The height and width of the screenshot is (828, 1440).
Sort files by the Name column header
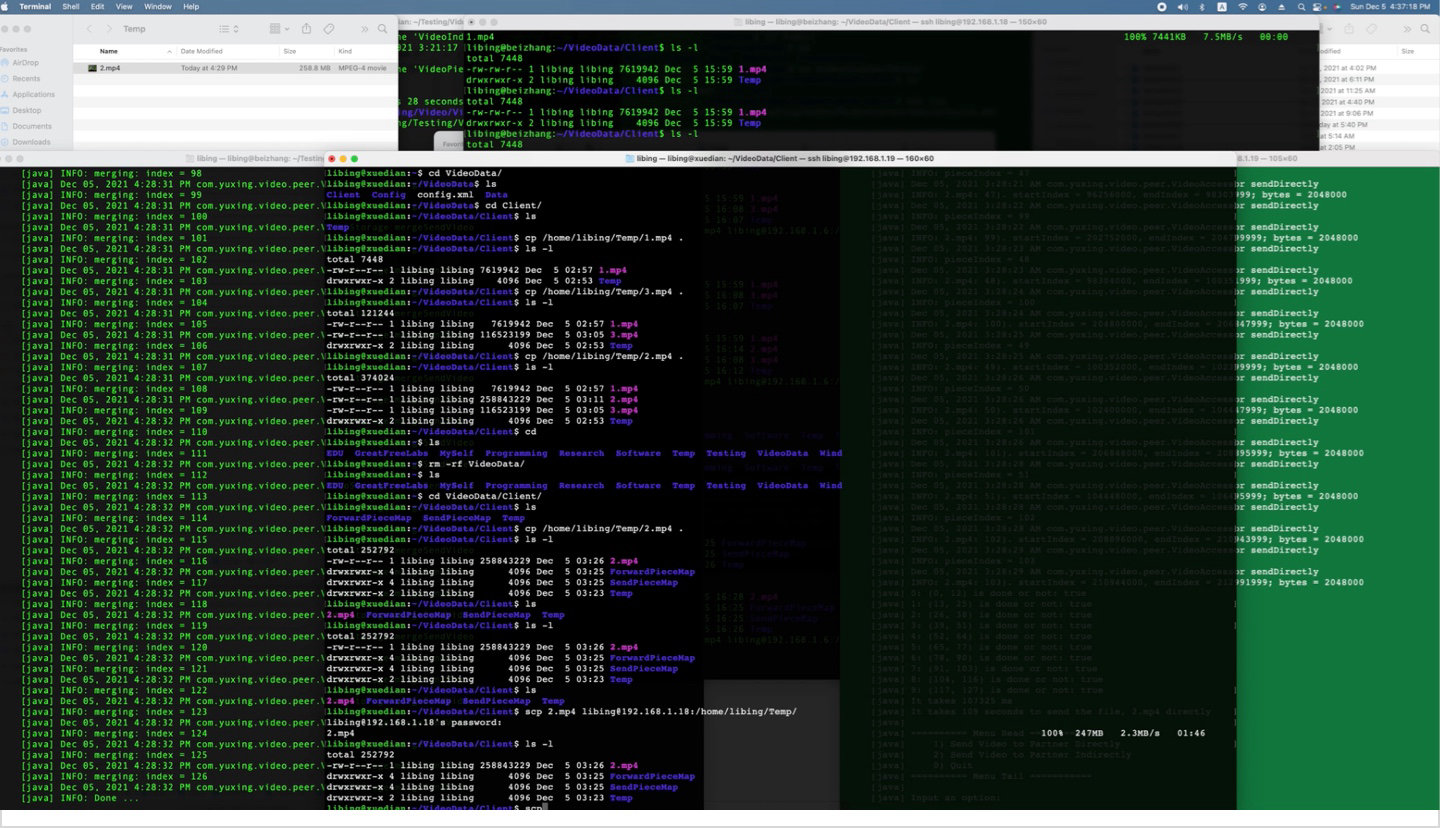coord(108,51)
